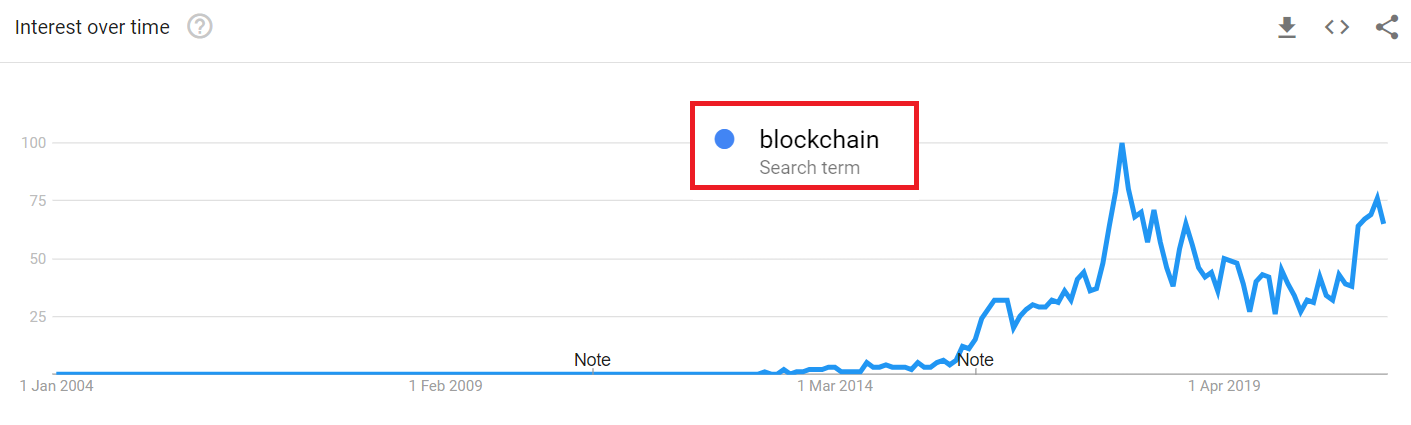Select the 1 Jan 2004 axis label
The image size is (1411, 425).
tap(57, 385)
